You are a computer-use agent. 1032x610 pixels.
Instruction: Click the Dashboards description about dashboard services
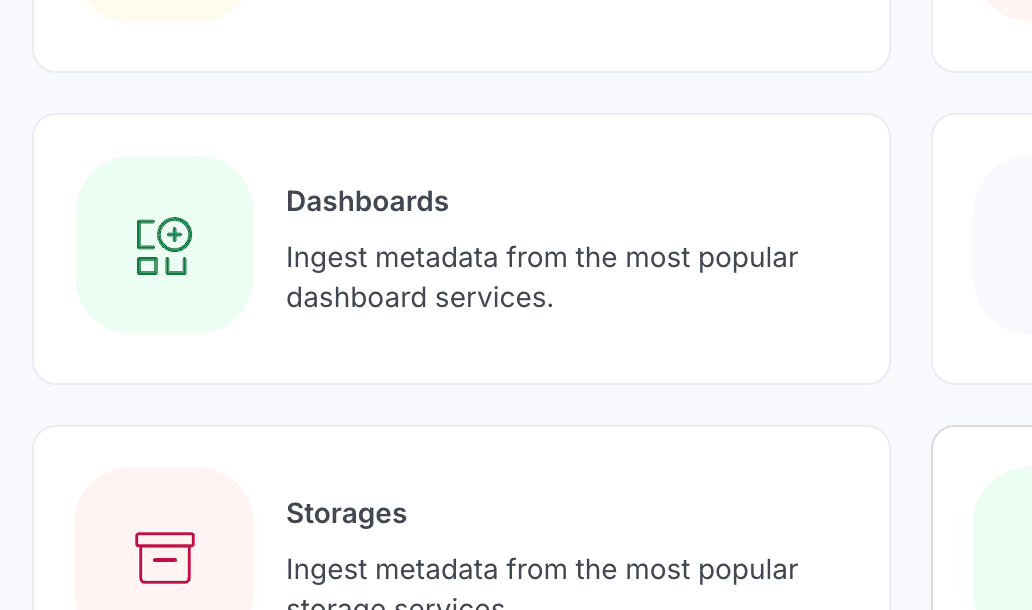(x=541, y=258)
